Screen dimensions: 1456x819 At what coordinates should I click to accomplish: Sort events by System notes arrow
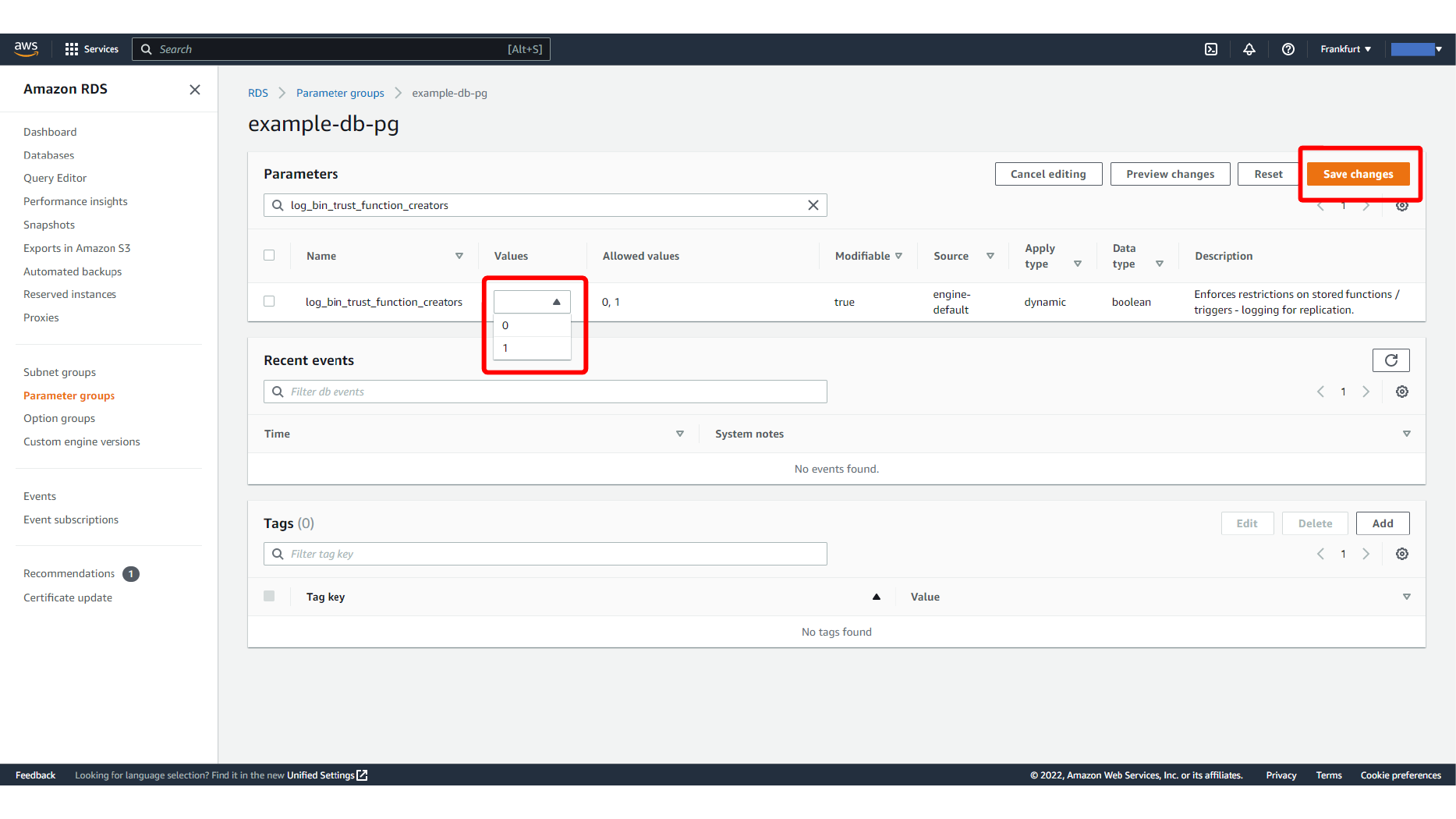[x=1407, y=434]
